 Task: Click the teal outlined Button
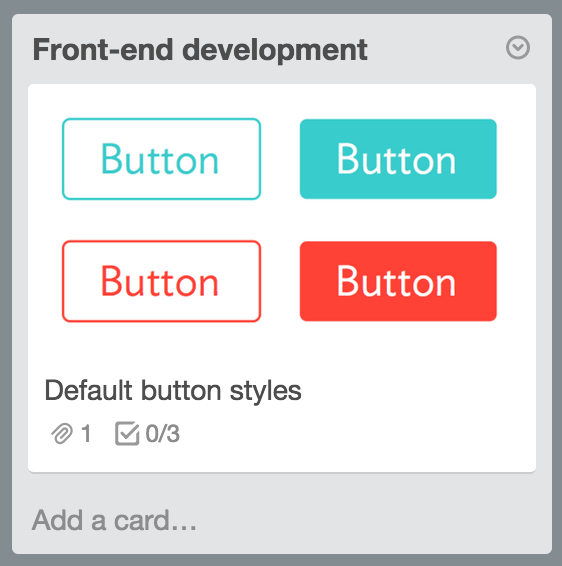161,159
